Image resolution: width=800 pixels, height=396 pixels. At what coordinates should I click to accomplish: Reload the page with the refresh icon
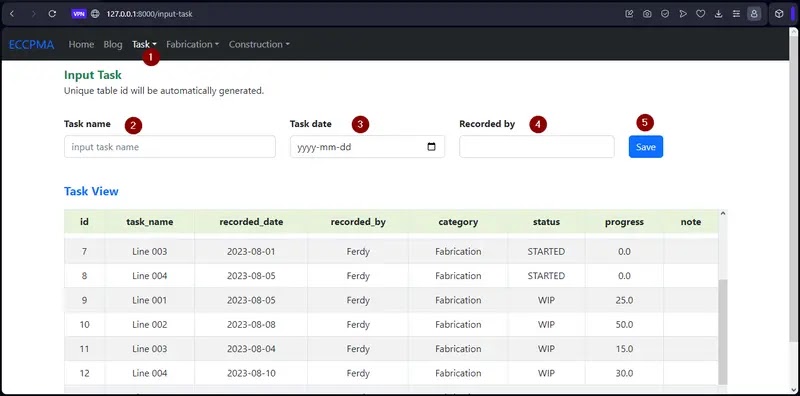[x=52, y=14]
